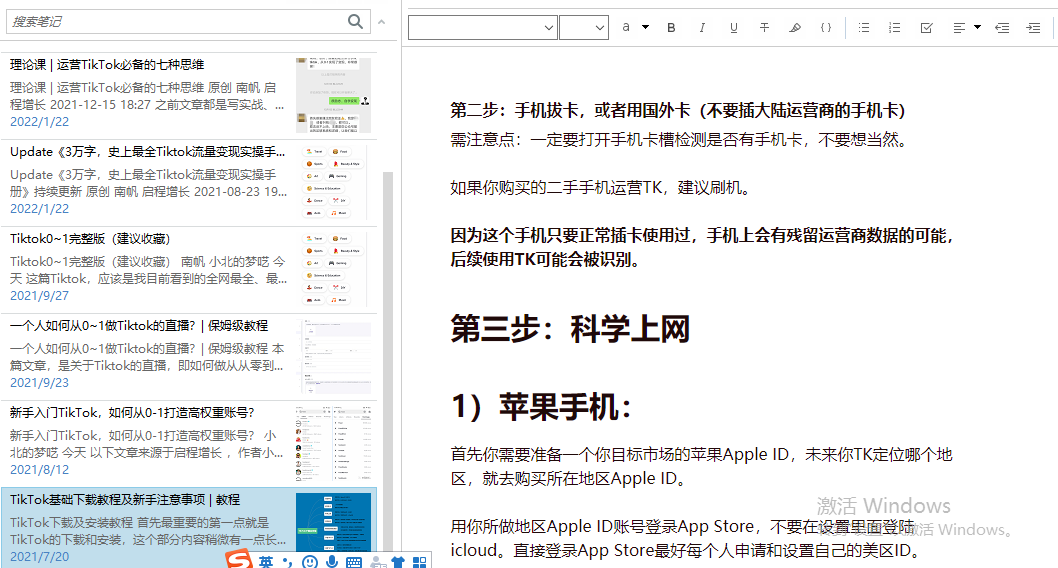Open the IME soft keyboard
The image size is (1058, 568).
(x=354, y=562)
